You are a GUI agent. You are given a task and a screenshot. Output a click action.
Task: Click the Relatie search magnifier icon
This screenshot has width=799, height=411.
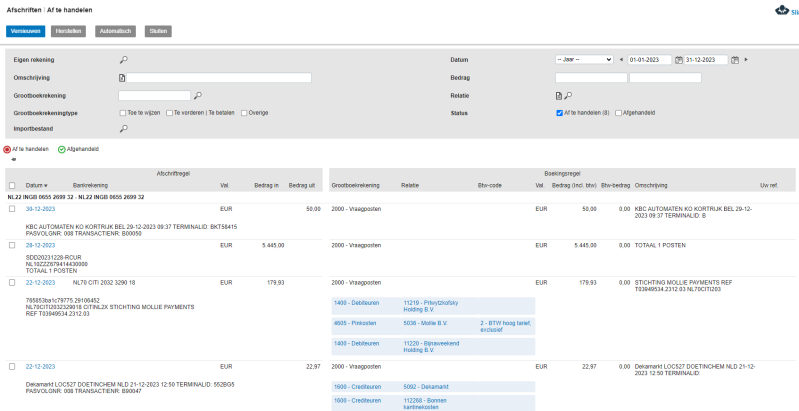click(568, 96)
